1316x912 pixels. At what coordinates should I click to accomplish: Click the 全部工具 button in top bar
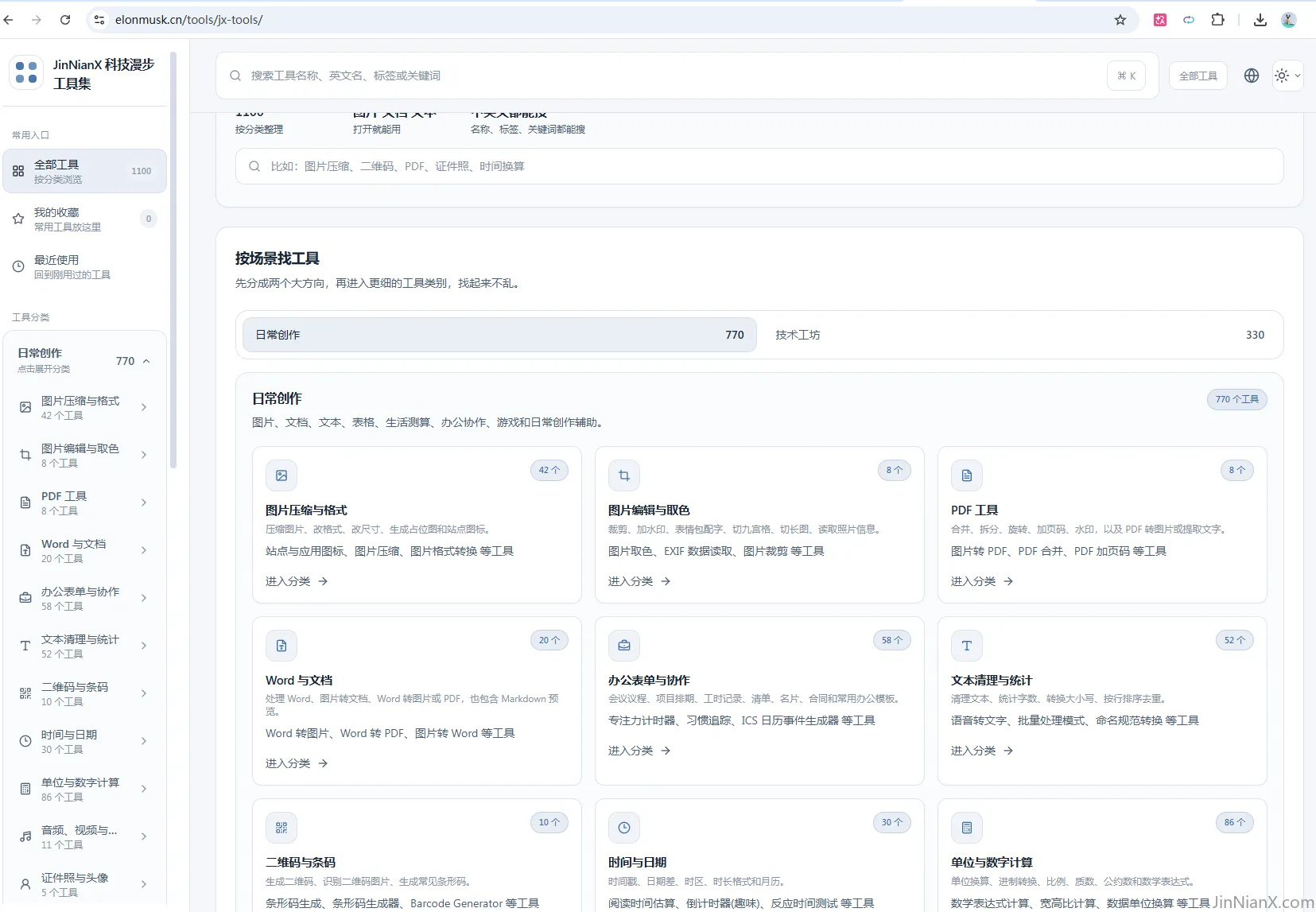1198,76
